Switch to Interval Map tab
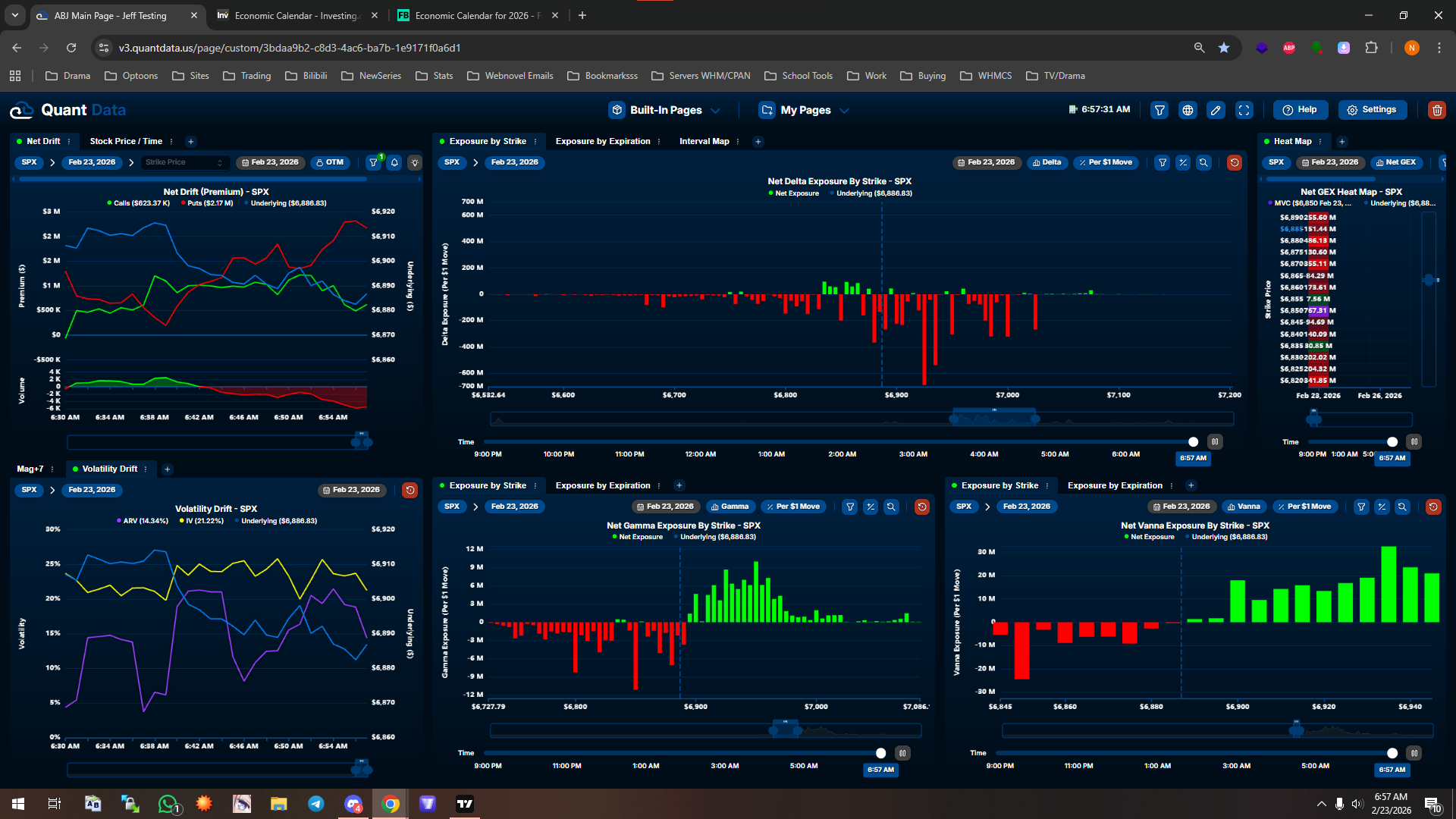This screenshot has width=1456, height=819. coord(704,141)
